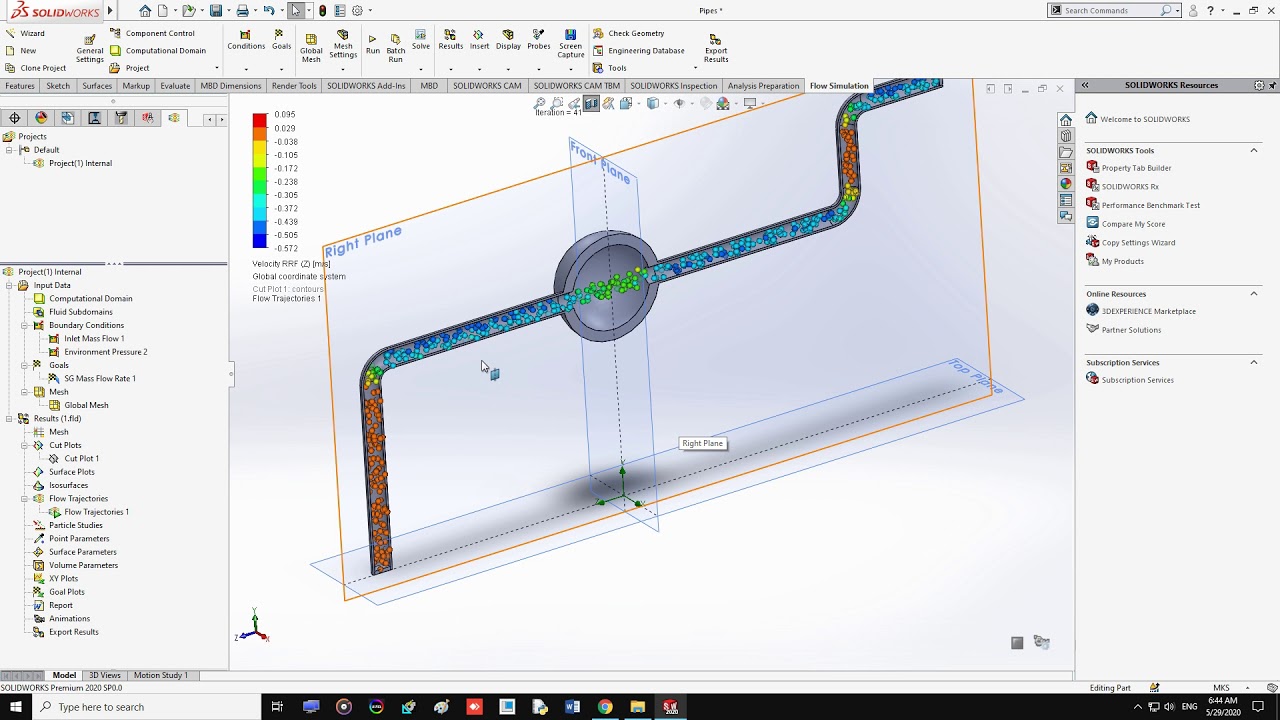Screen dimensions: 1280x720
Task: Open the Analysis Preparation tab
Action: pyautogui.click(x=763, y=86)
